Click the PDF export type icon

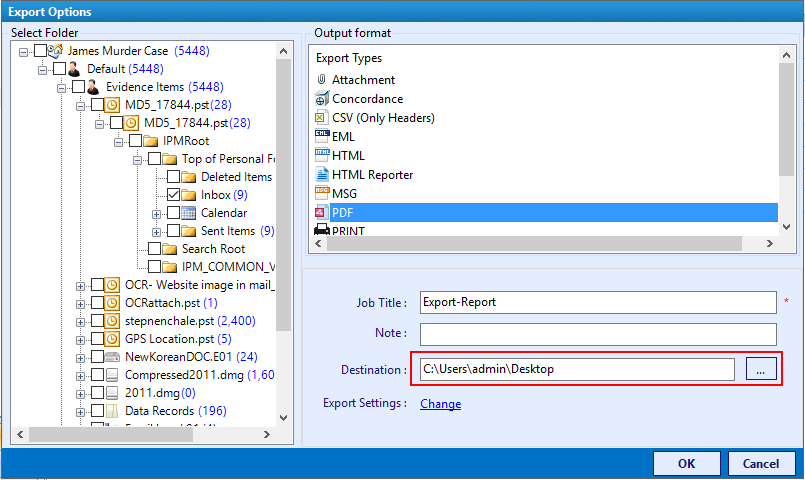pos(321,213)
